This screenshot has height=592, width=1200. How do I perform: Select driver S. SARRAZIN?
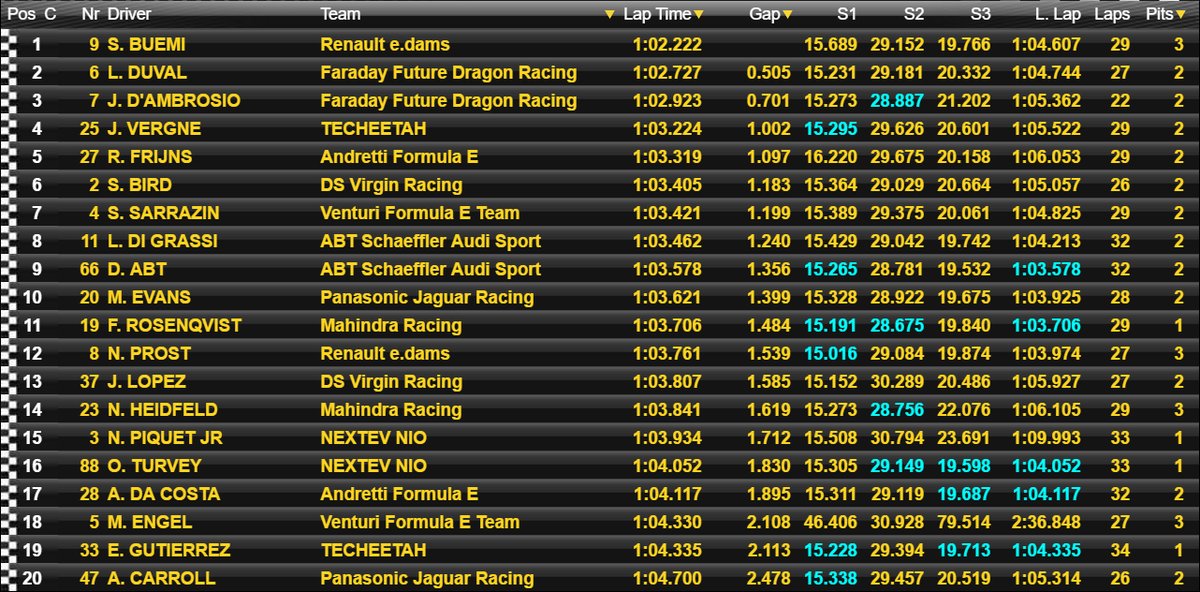click(163, 213)
